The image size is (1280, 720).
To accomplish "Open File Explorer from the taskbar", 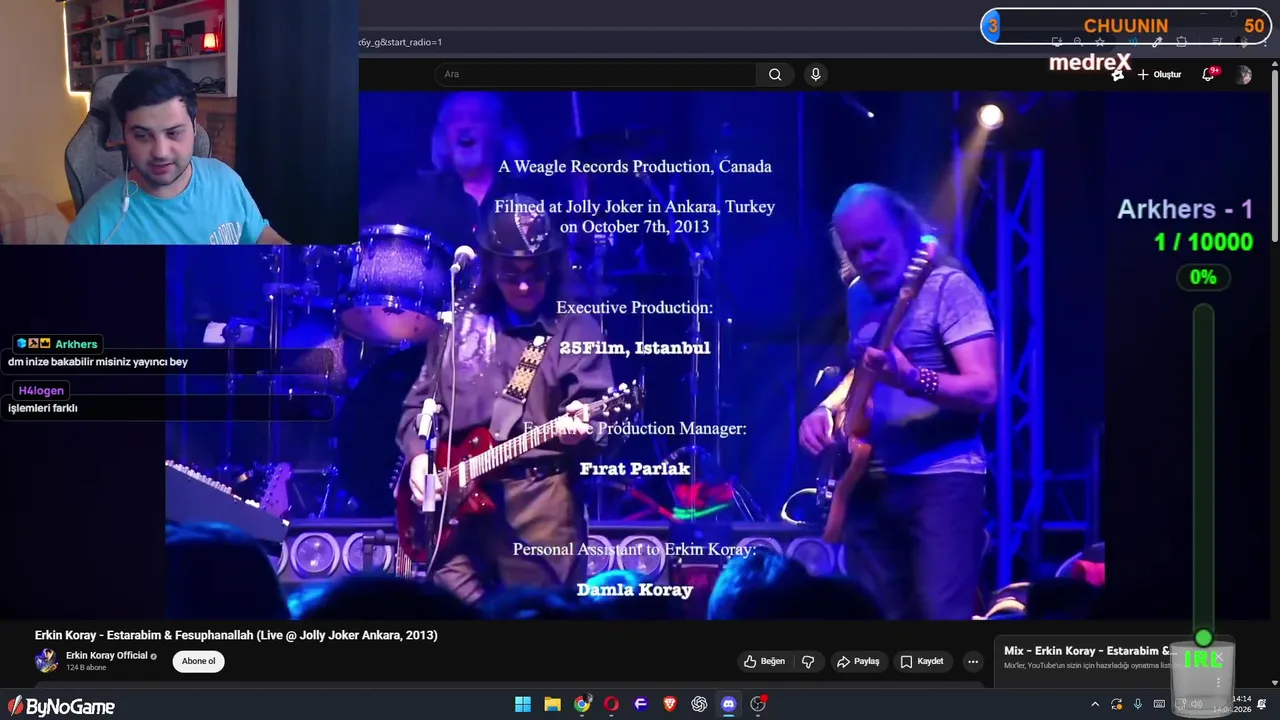I will [552, 704].
